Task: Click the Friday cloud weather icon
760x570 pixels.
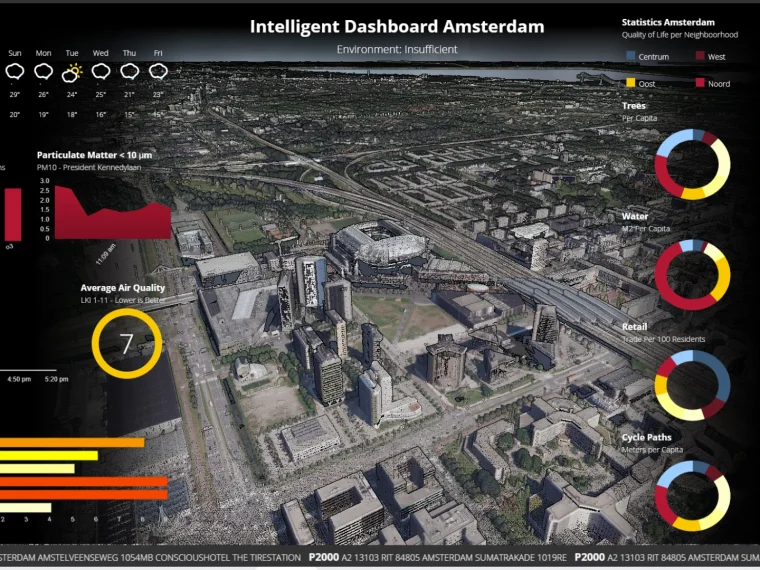Action: [158, 72]
